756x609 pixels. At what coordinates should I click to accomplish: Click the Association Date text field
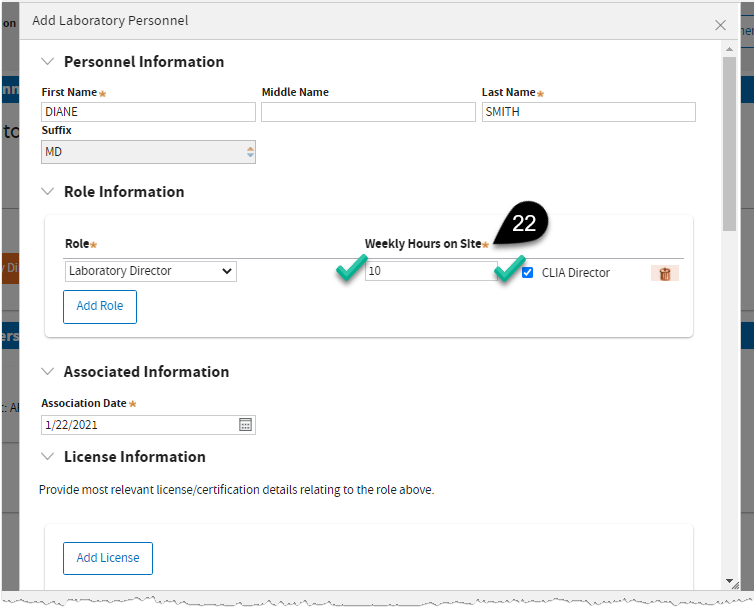pyautogui.click(x=138, y=425)
